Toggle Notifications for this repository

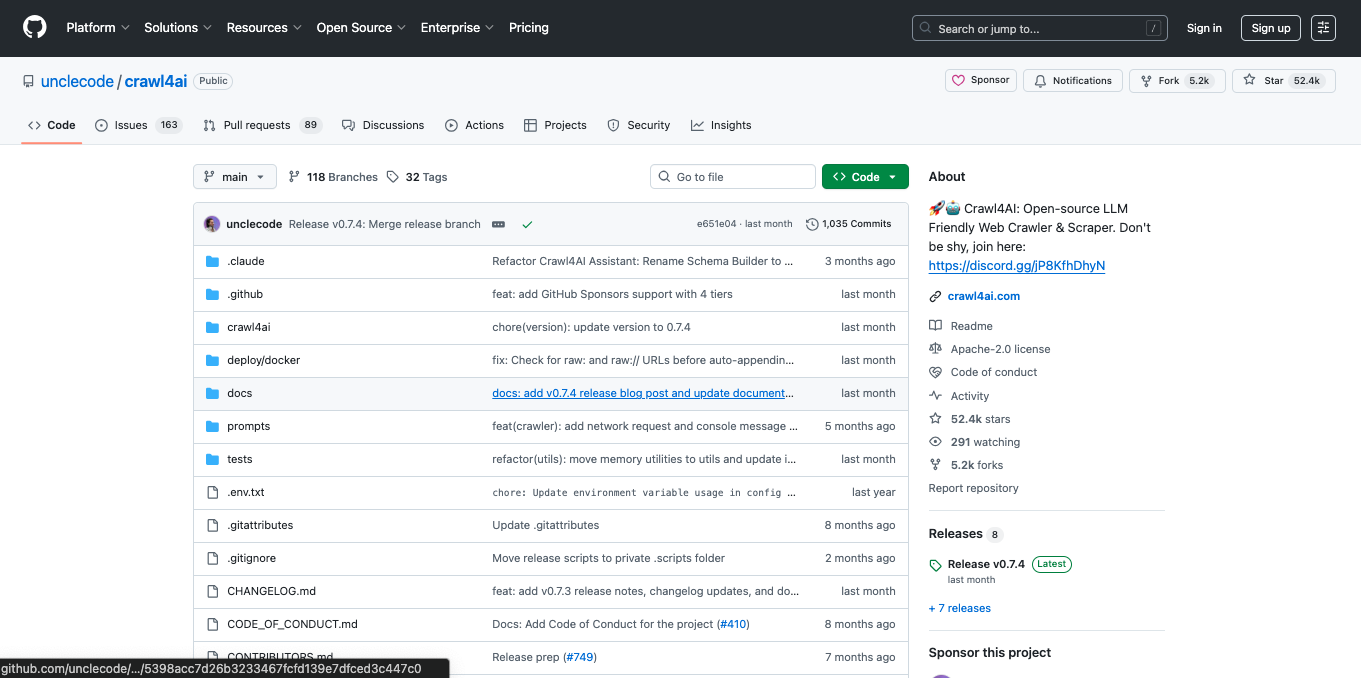point(1072,81)
